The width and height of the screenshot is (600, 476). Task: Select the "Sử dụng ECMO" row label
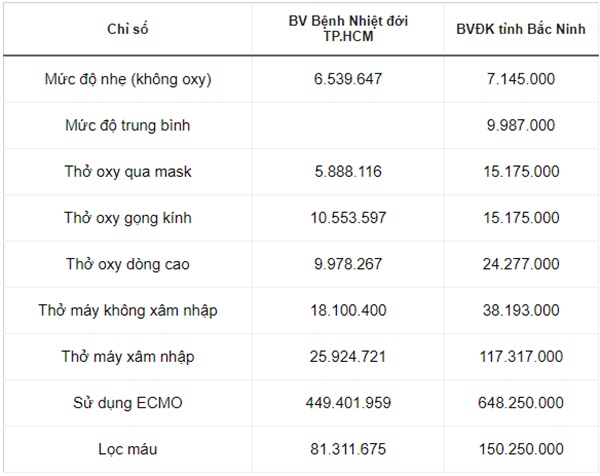(x=127, y=403)
